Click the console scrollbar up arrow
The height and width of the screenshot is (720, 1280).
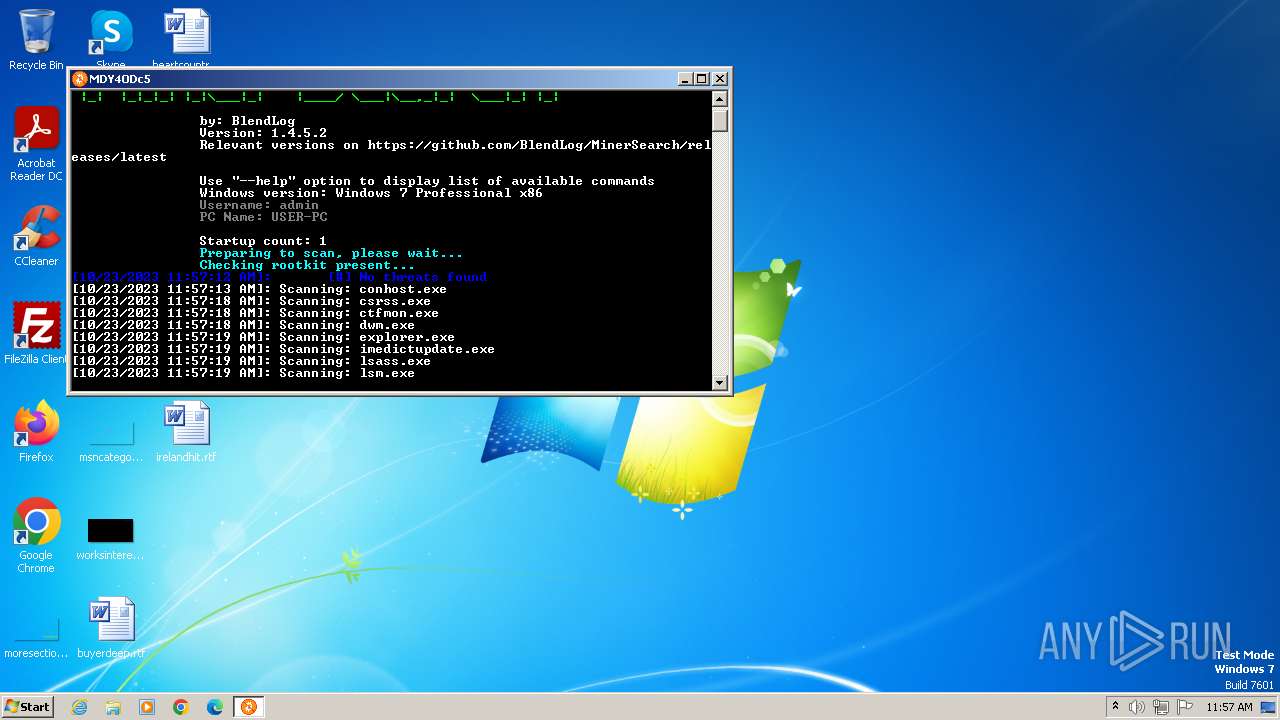click(x=719, y=99)
